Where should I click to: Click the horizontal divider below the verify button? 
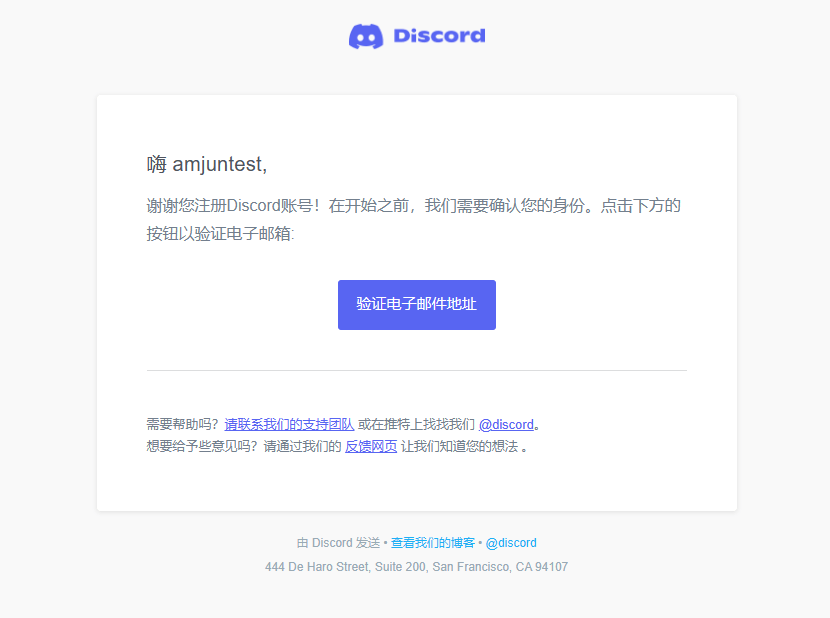(416, 370)
